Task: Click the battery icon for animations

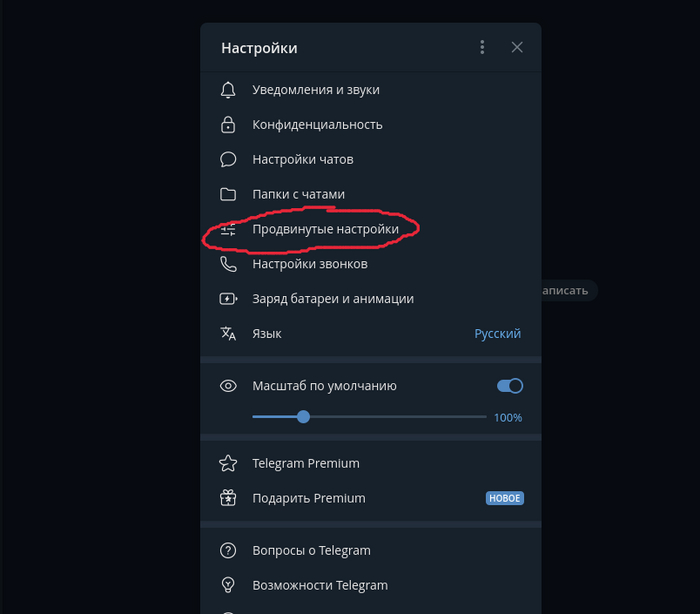Action: click(x=228, y=299)
